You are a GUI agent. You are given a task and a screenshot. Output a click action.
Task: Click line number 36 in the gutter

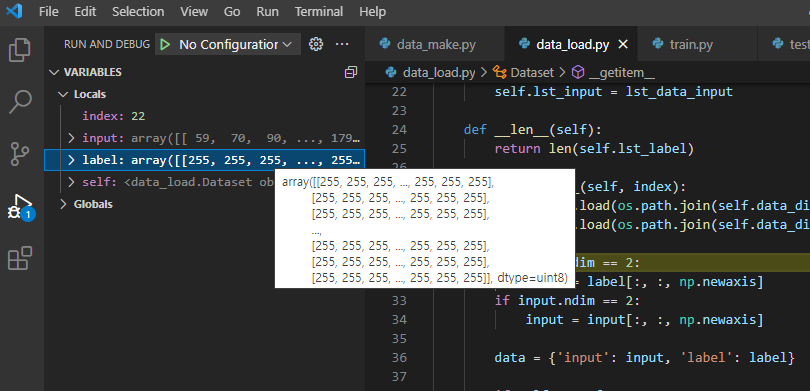pyautogui.click(x=400, y=357)
